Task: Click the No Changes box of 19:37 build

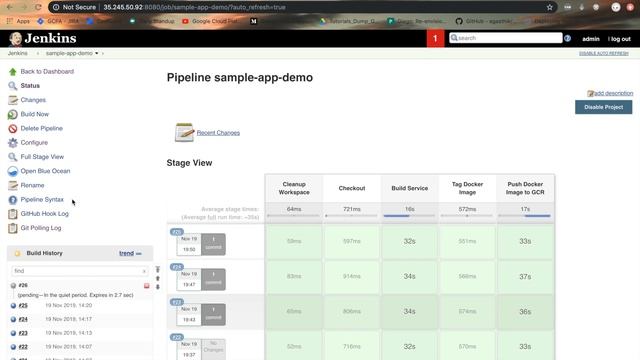Action: pos(213,349)
